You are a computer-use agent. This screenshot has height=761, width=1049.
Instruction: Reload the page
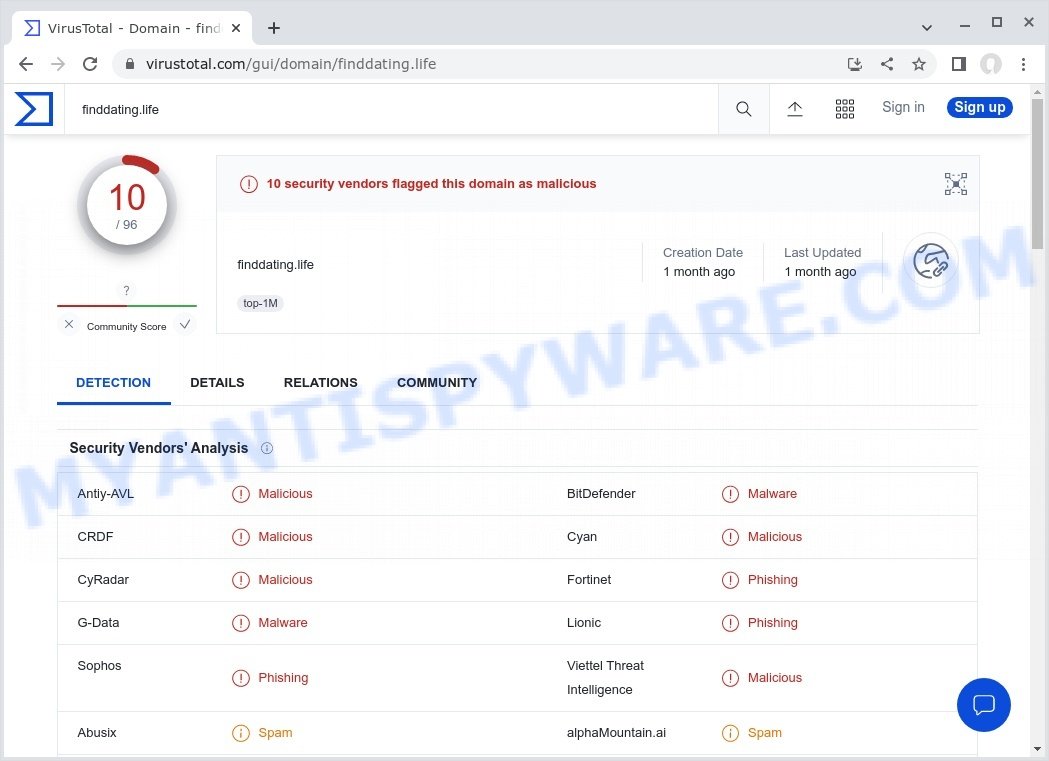tap(90, 64)
